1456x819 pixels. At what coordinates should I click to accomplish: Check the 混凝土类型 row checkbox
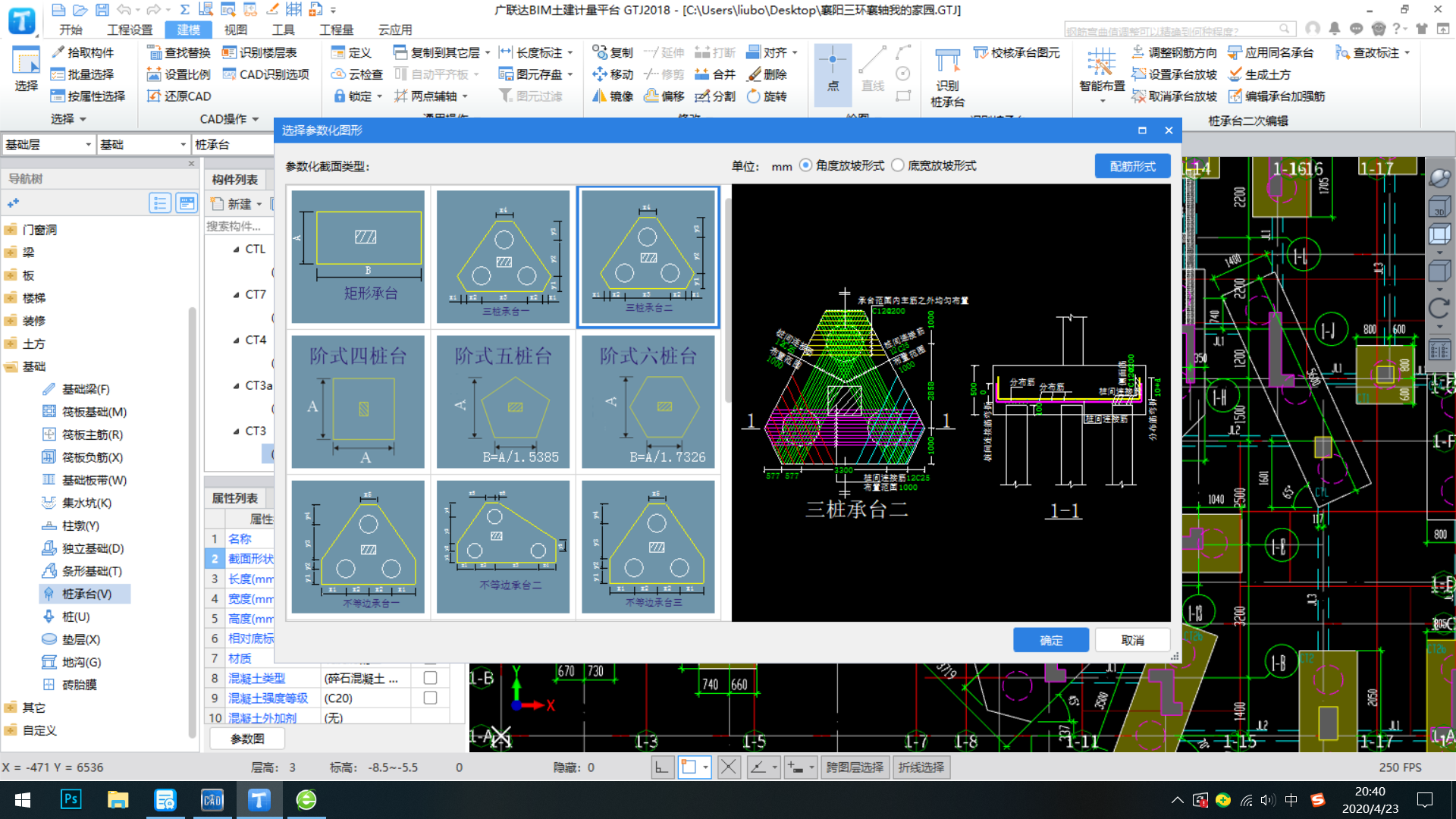coord(430,678)
